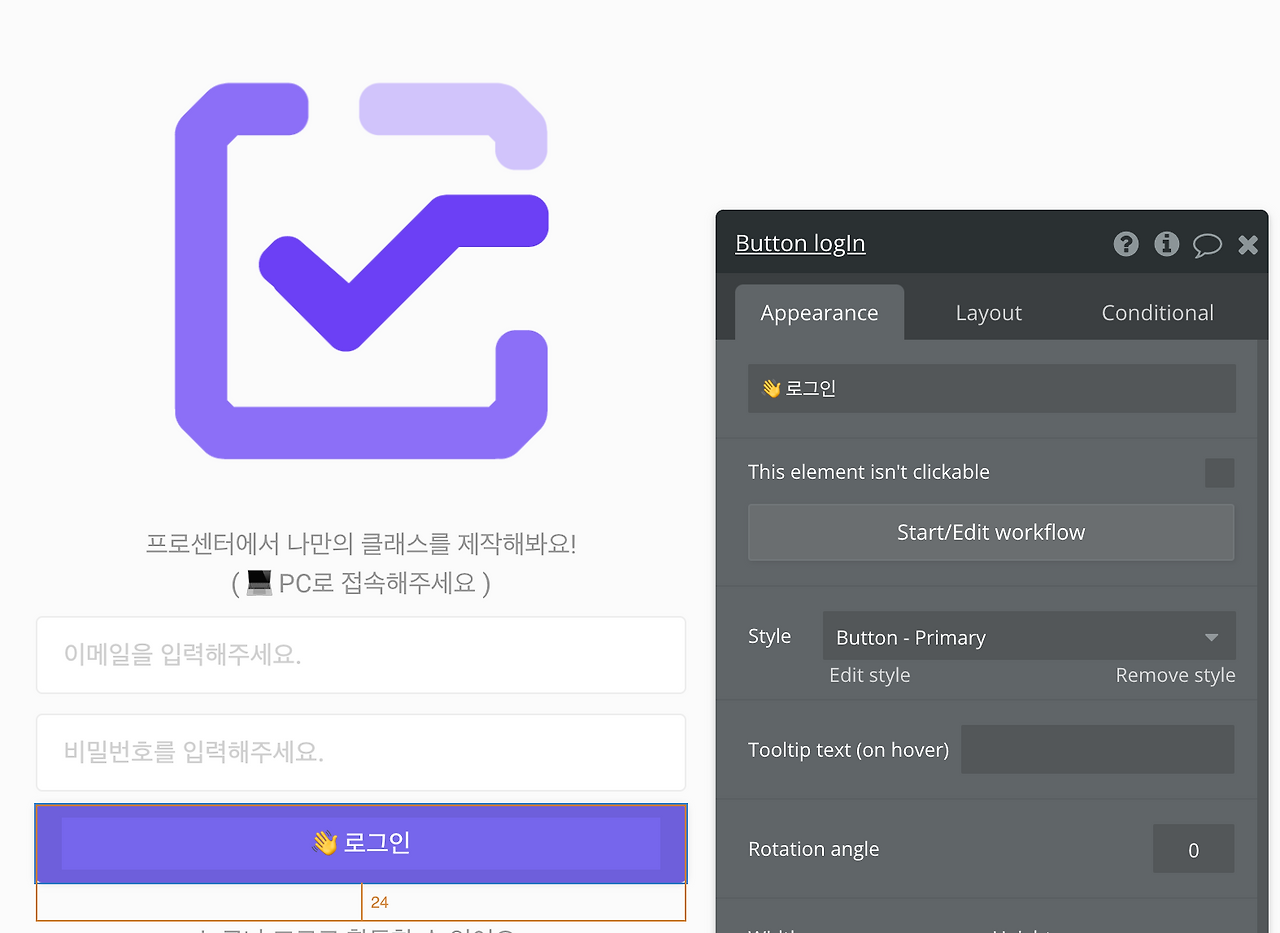This screenshot has height=933, width=1280.
Task: Switch to the Layout tab
Action: (x=988, y=312)
